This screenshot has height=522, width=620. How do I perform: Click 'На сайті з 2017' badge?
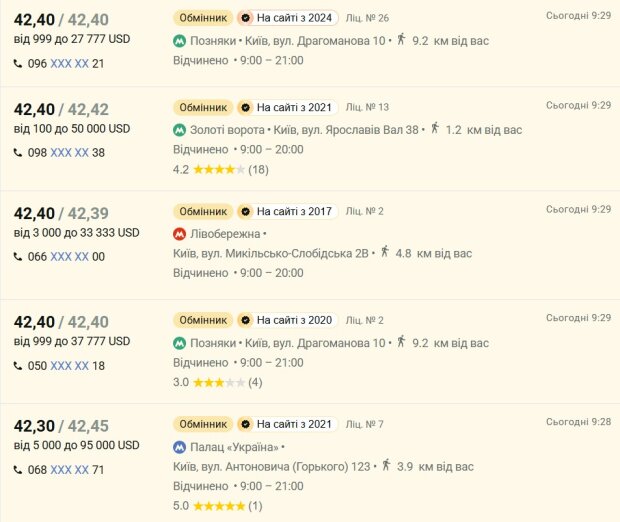click(287, 212)
